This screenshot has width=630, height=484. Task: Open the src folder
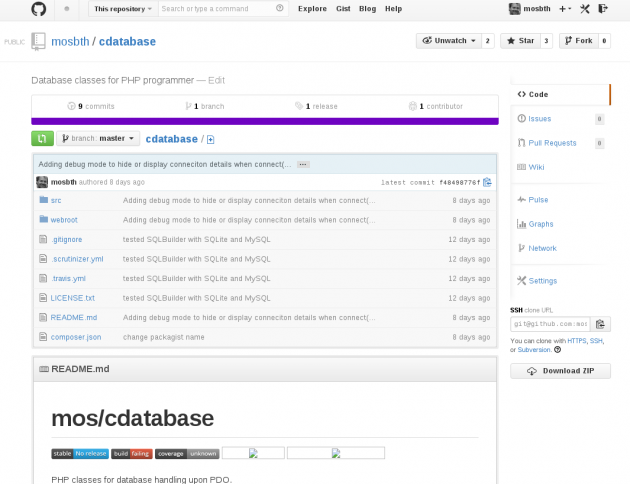[x=56, y=200]
